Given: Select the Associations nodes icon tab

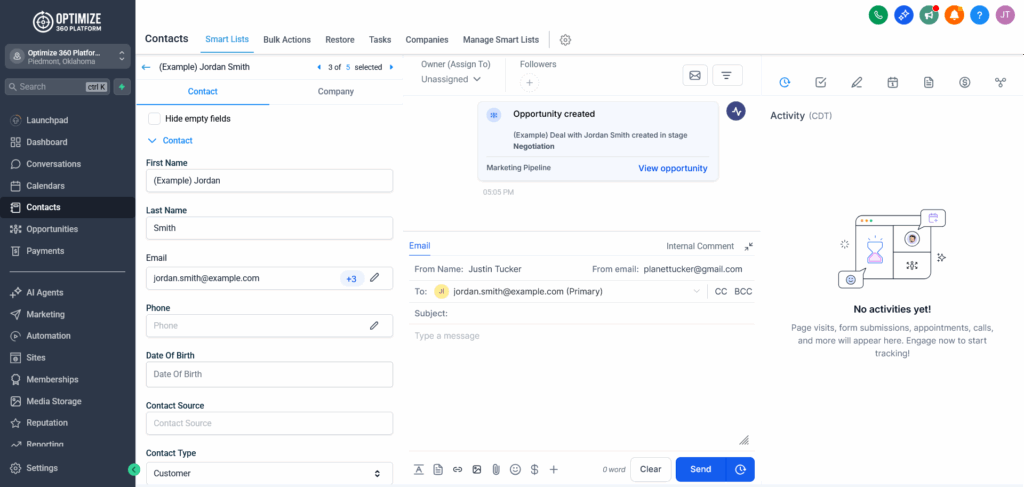Looking at the screenshot, I should [x=1000, y=82].
